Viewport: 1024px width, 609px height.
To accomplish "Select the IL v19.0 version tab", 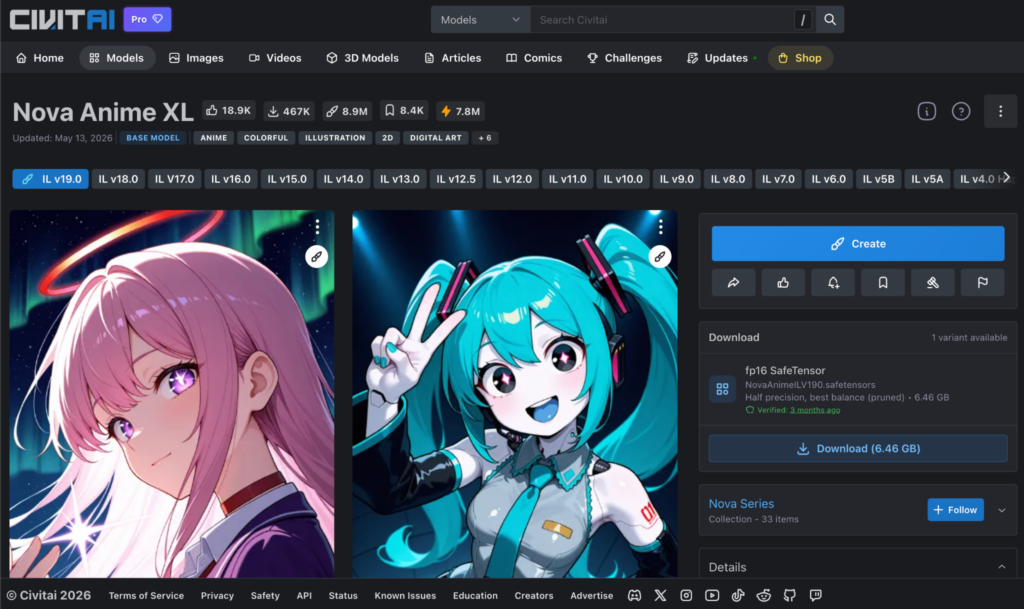I will coord(51,179).
